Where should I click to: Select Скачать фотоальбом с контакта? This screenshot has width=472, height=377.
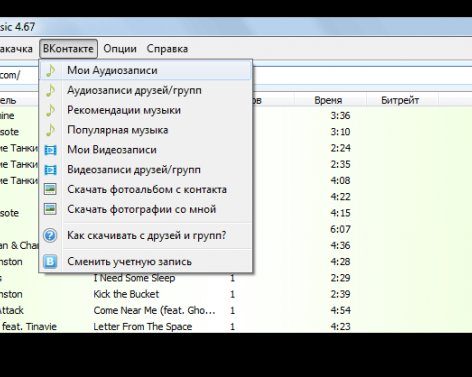tap(145, 189)
